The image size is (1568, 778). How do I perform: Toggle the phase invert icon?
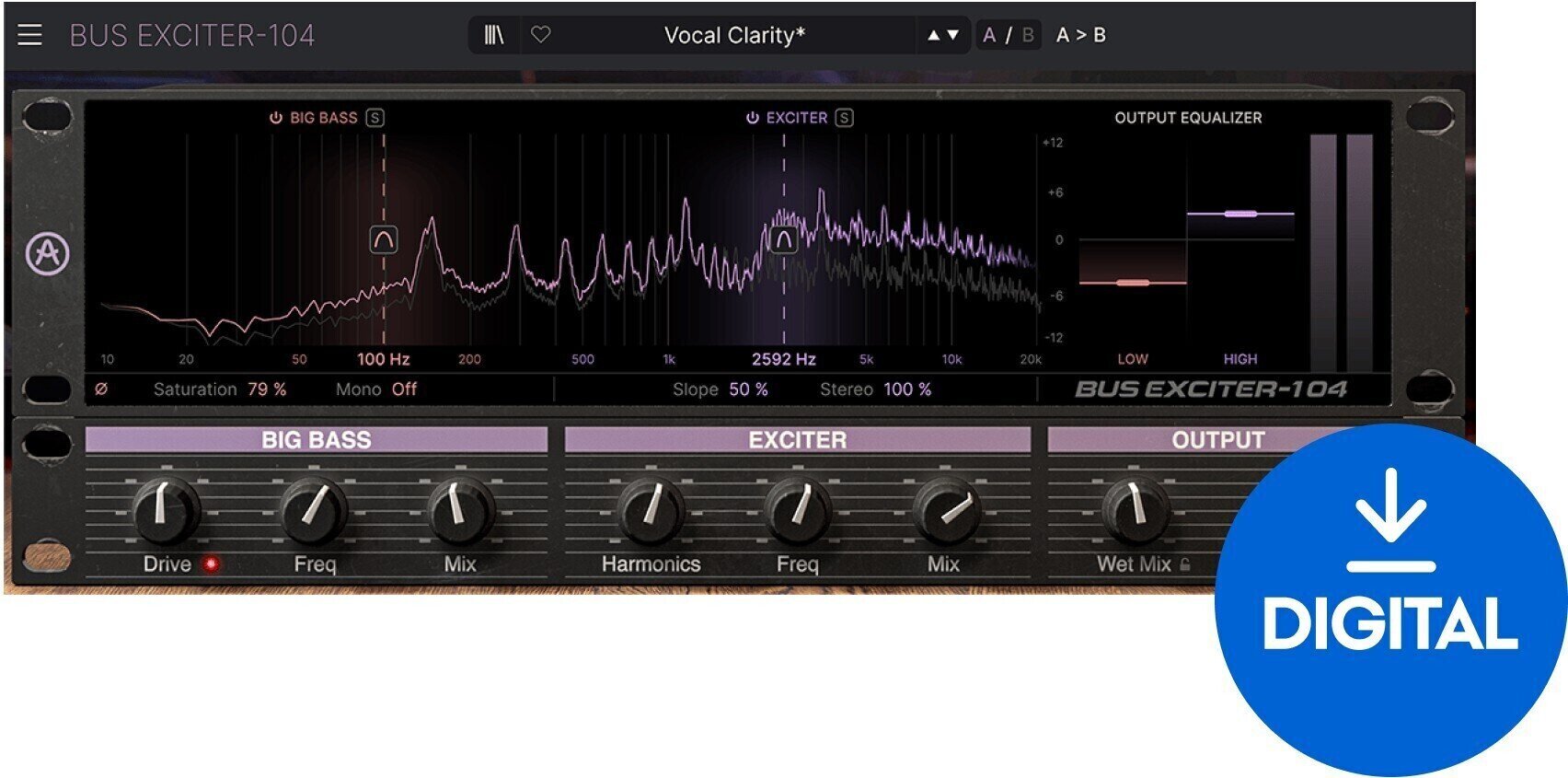click(101, 389)
